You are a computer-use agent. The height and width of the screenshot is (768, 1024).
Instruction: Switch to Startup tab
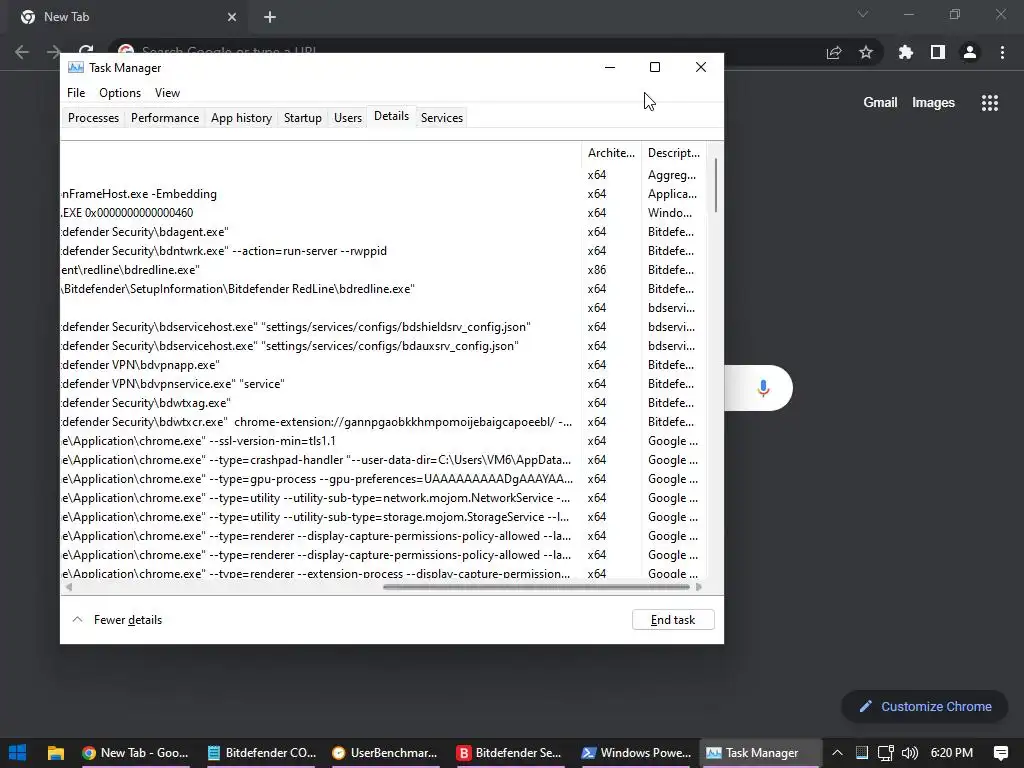click(x=302, y=118)
